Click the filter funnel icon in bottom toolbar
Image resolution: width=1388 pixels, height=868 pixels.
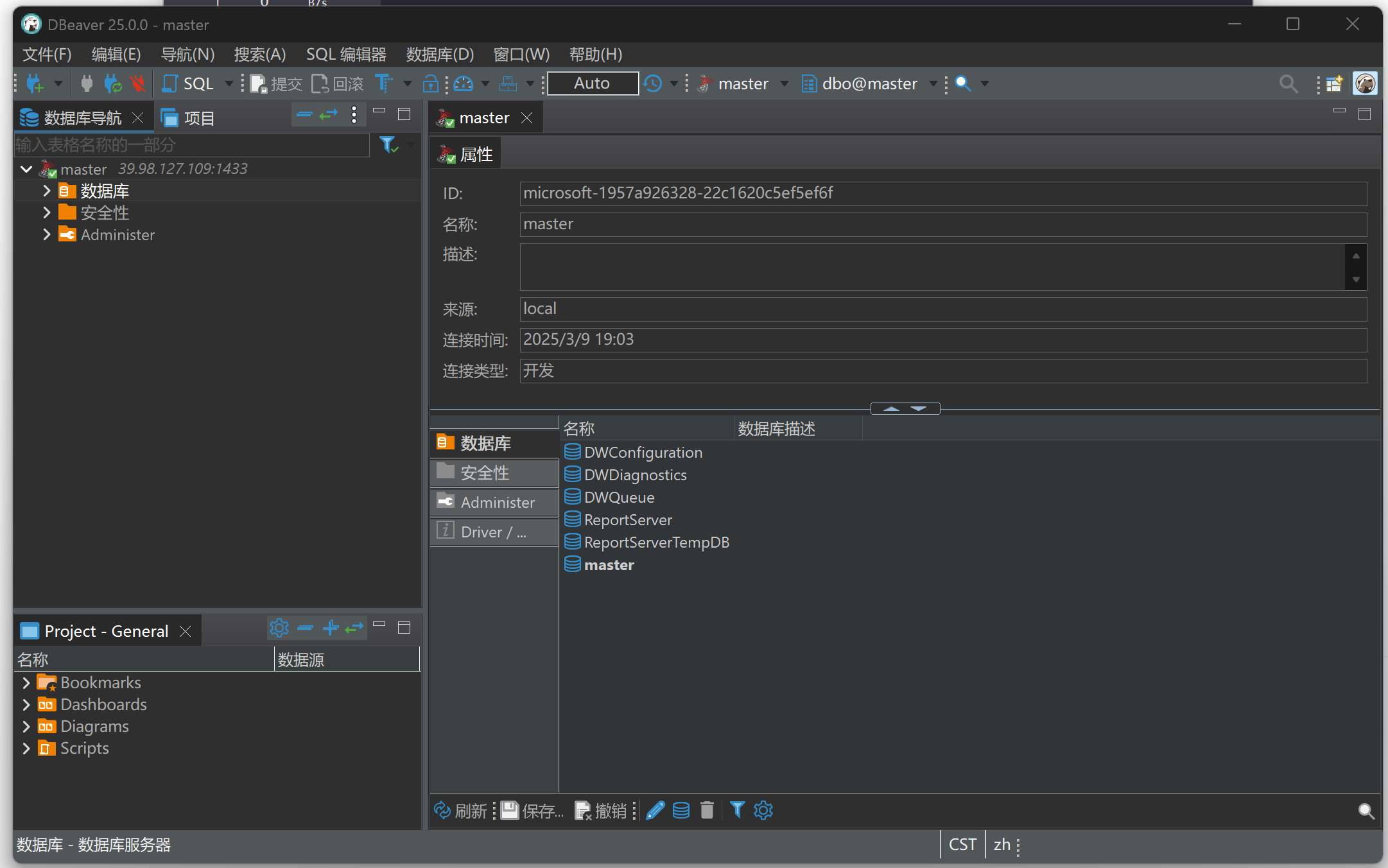click(x=738, y=811)
